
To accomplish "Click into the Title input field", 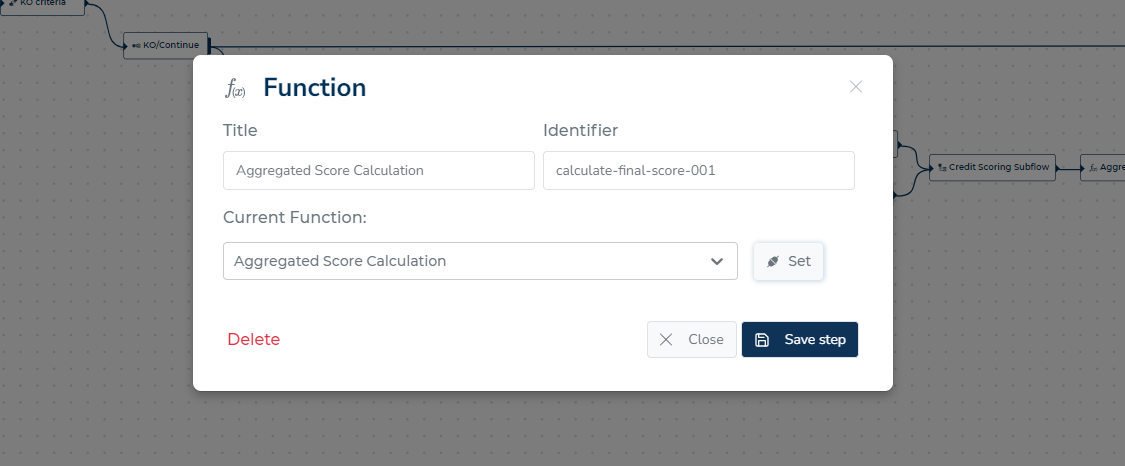I will (x=379, y=171).
